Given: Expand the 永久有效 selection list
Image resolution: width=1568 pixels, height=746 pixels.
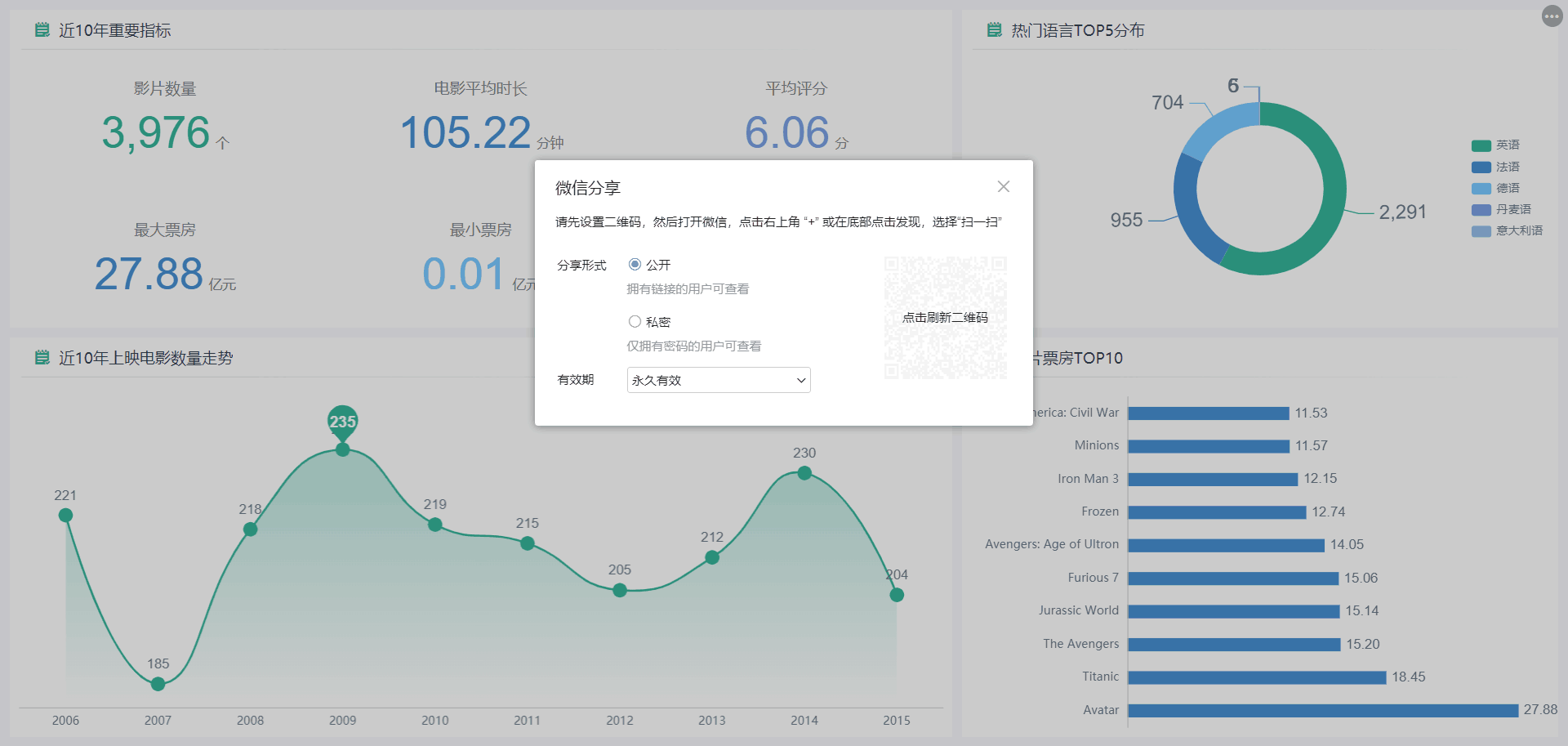Looking at the screenshot, I should point(718,380).
